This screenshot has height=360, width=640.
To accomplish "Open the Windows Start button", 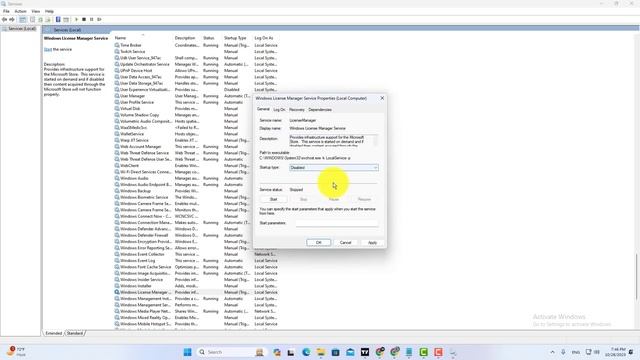I will point(187,352).
